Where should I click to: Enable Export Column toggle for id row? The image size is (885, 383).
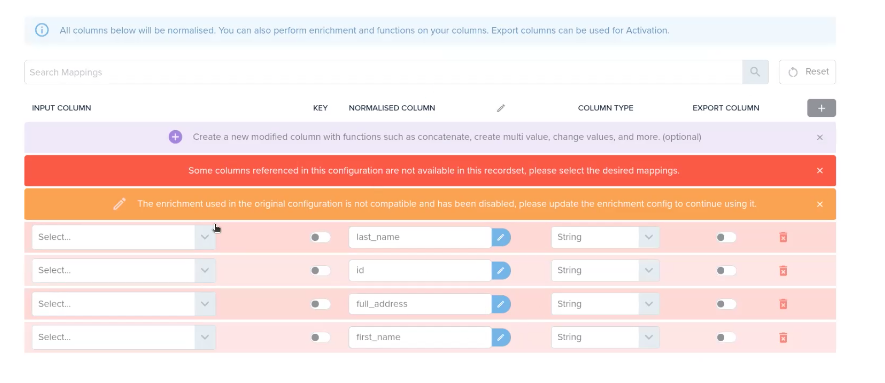(726, 271)
